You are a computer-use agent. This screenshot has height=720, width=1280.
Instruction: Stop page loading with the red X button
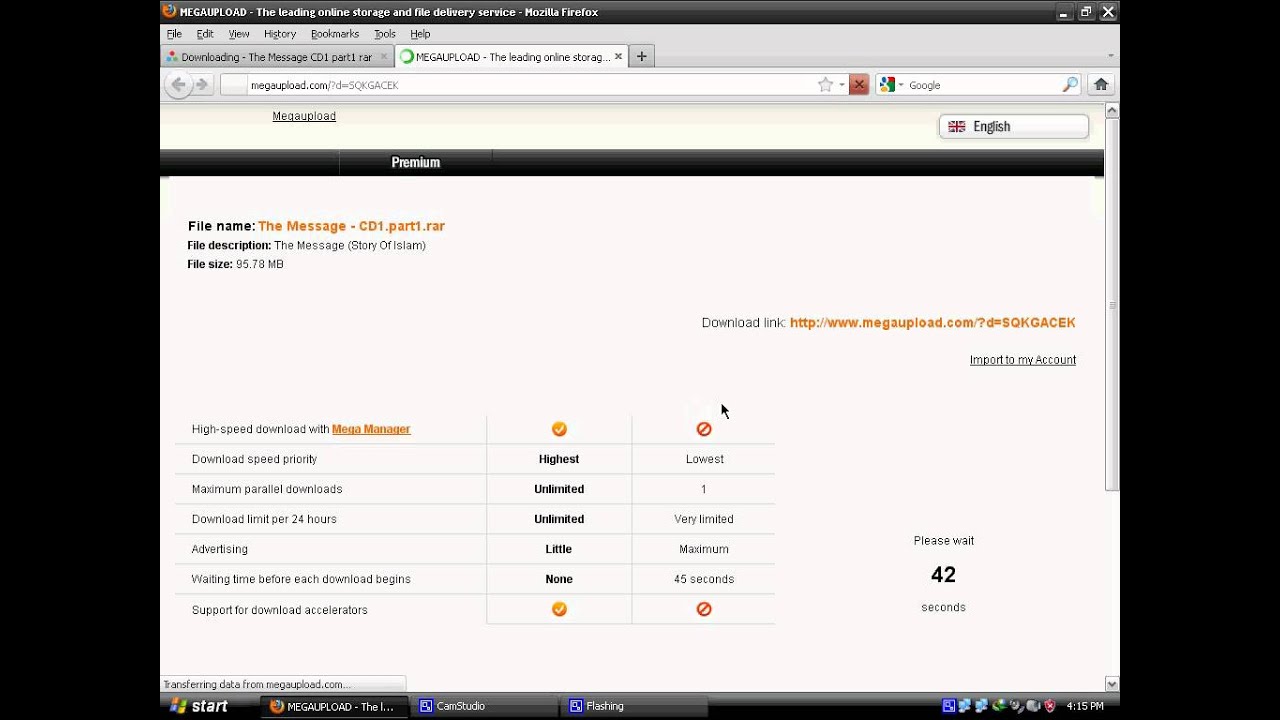858,85
